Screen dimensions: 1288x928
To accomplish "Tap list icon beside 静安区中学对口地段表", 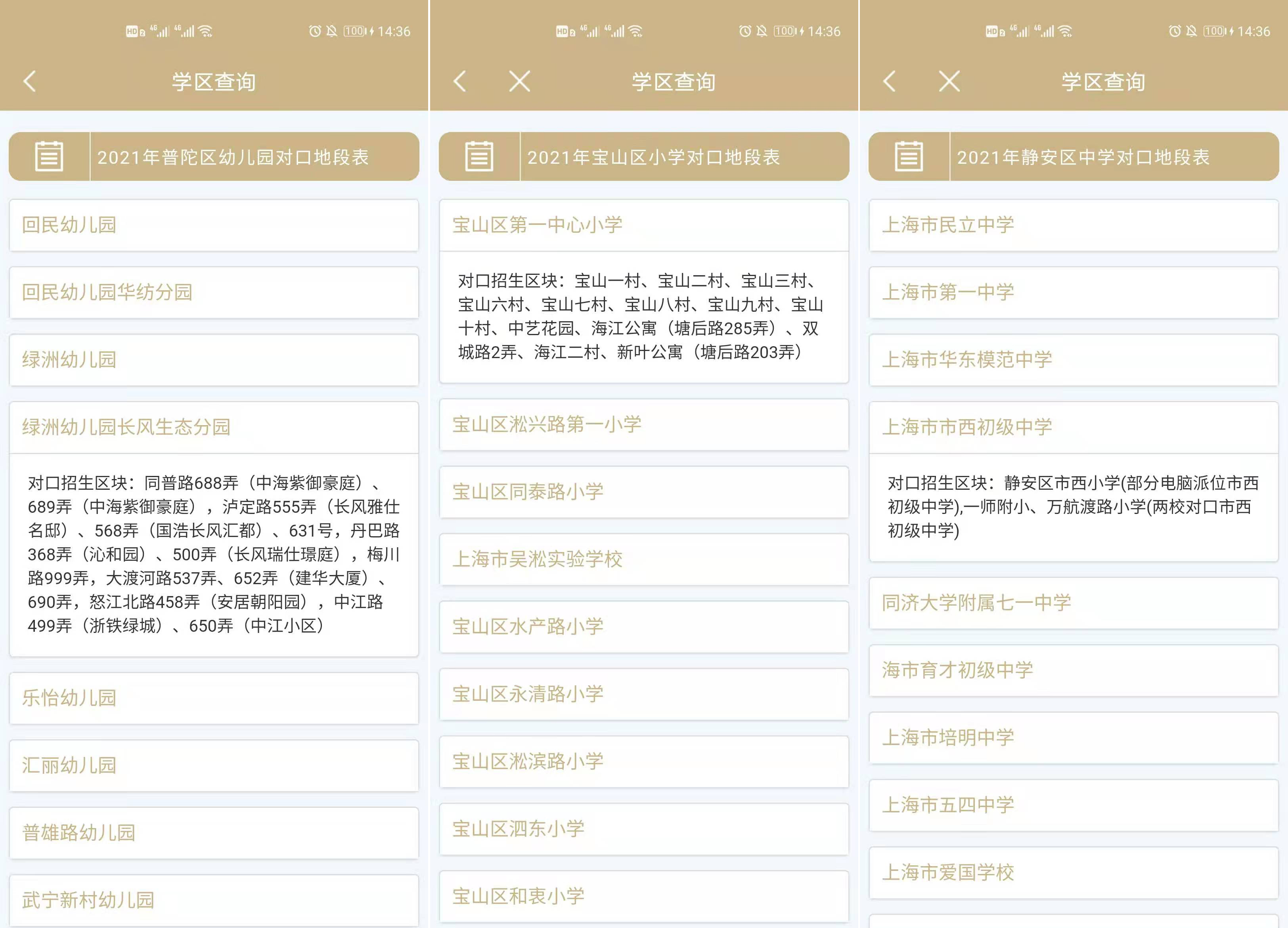I will pyautogui.click(x=909, y=157).
